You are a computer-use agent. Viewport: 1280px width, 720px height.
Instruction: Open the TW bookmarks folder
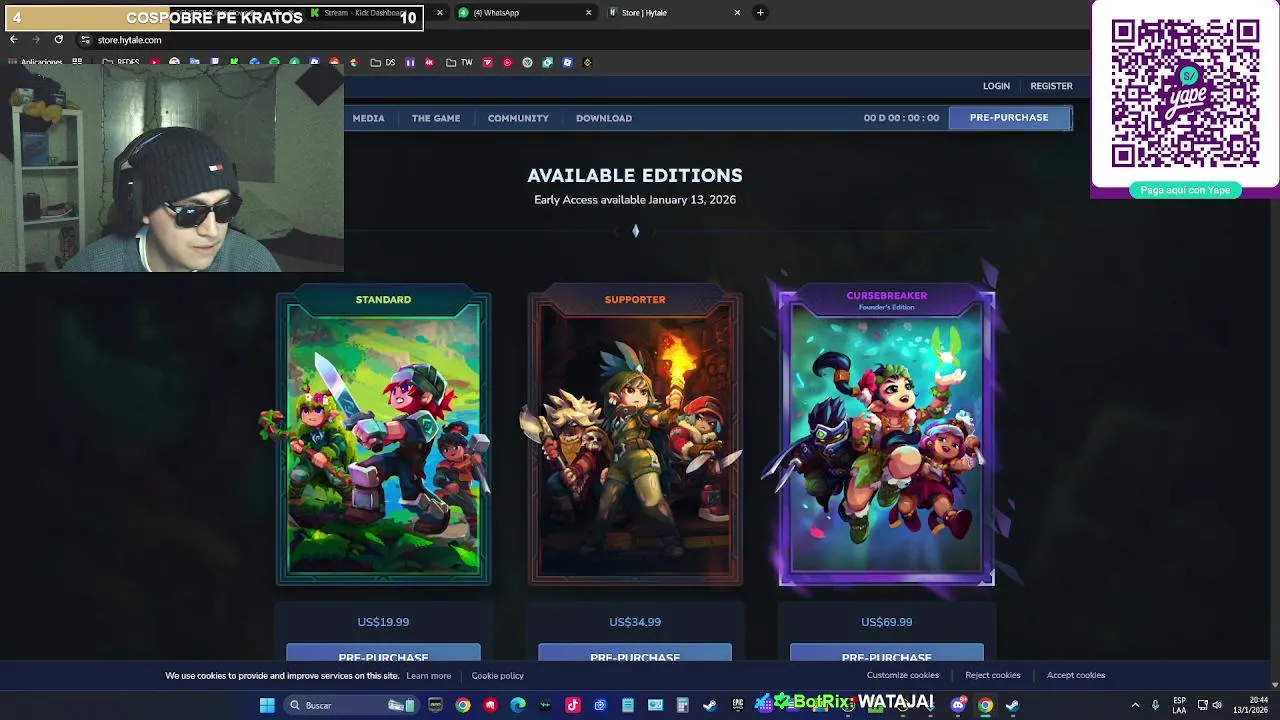[x=459, y=62]
